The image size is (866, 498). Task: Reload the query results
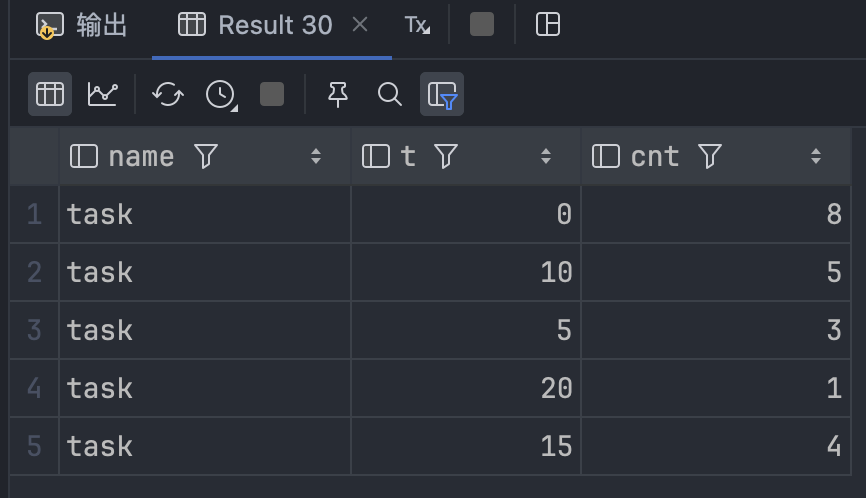(x=168, y=94)
